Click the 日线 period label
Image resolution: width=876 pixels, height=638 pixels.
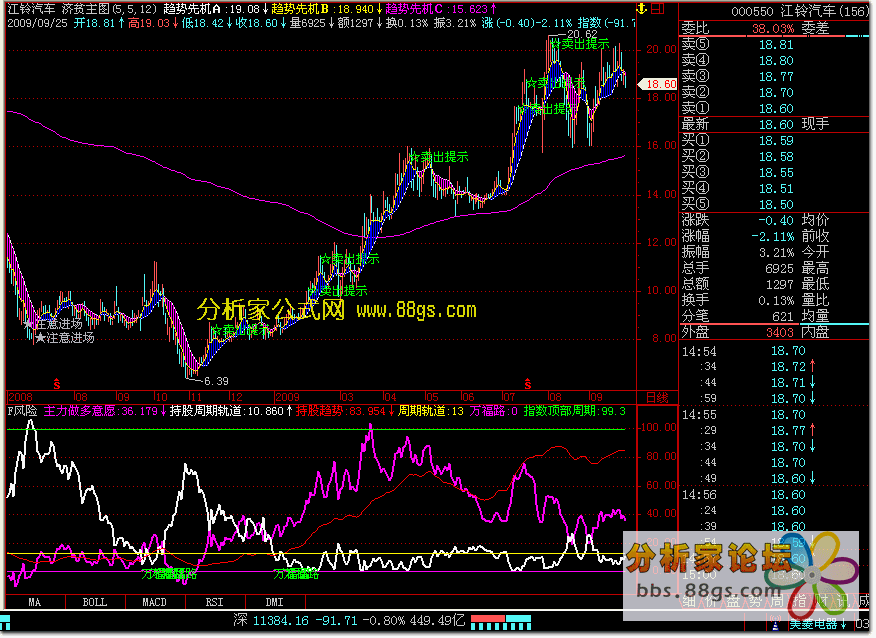point(657,397)
